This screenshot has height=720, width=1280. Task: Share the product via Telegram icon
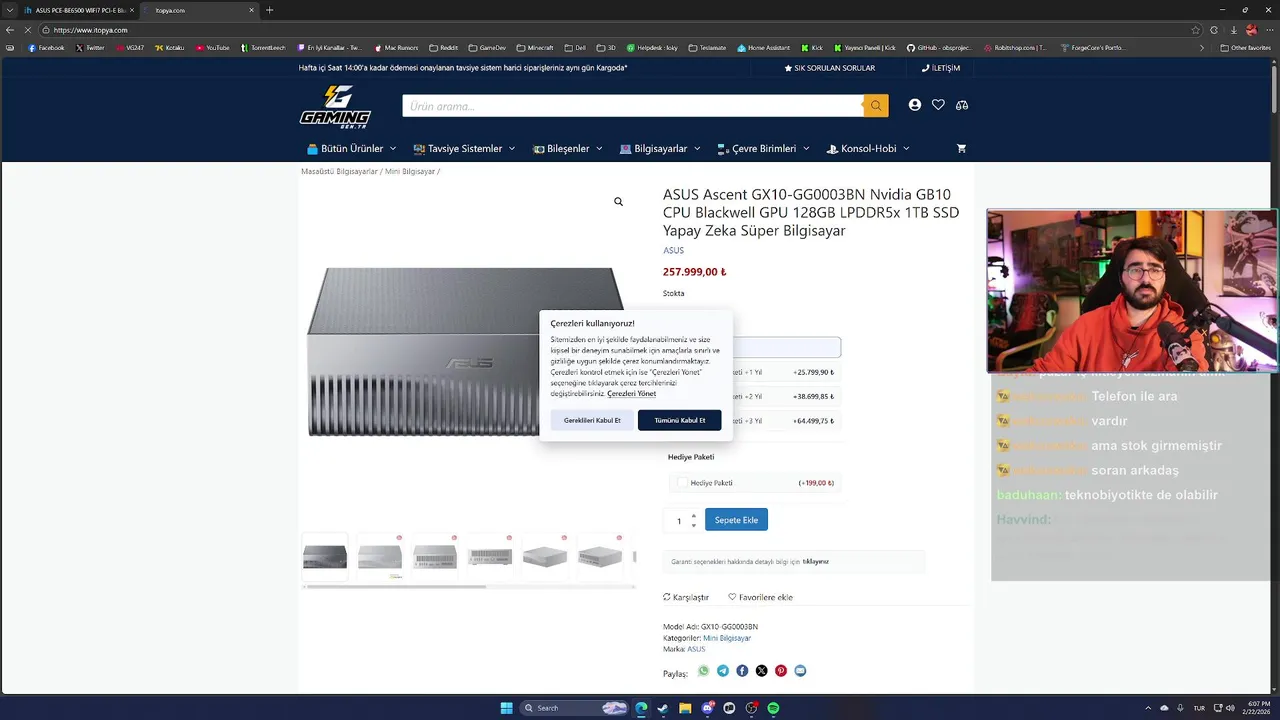tap(723, 671)
